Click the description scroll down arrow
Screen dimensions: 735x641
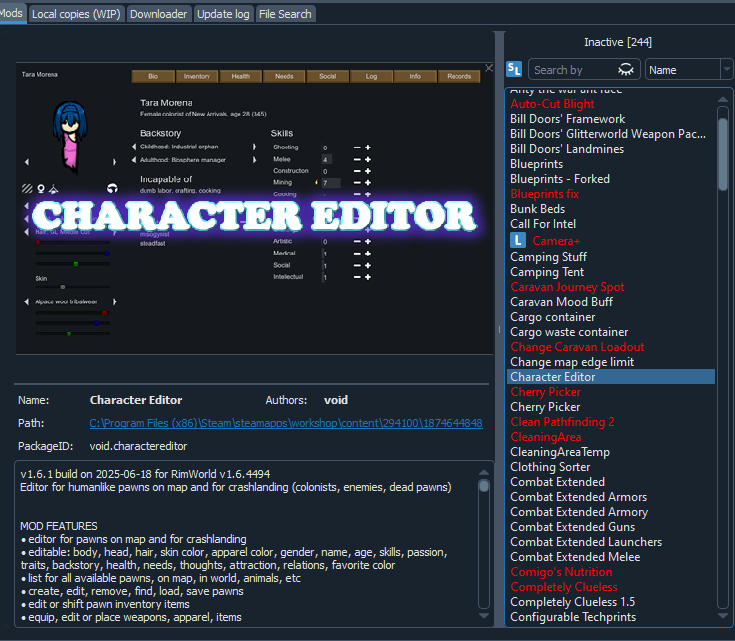[484, 616]
